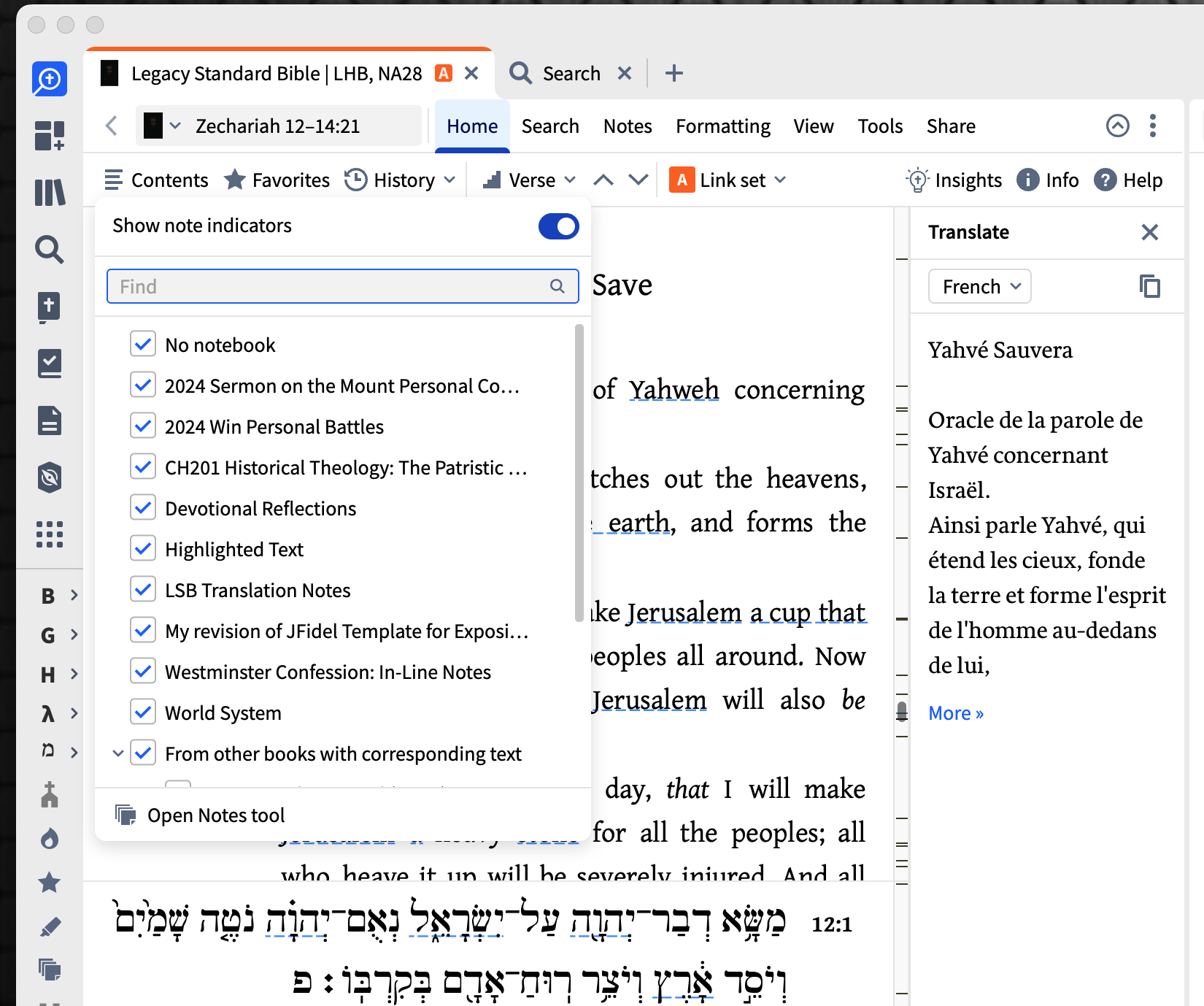Image resolution: width=1204 pixels, height=1006 pixels.
Task: Switch to the View ribbon tab
Action: [814, 126]
